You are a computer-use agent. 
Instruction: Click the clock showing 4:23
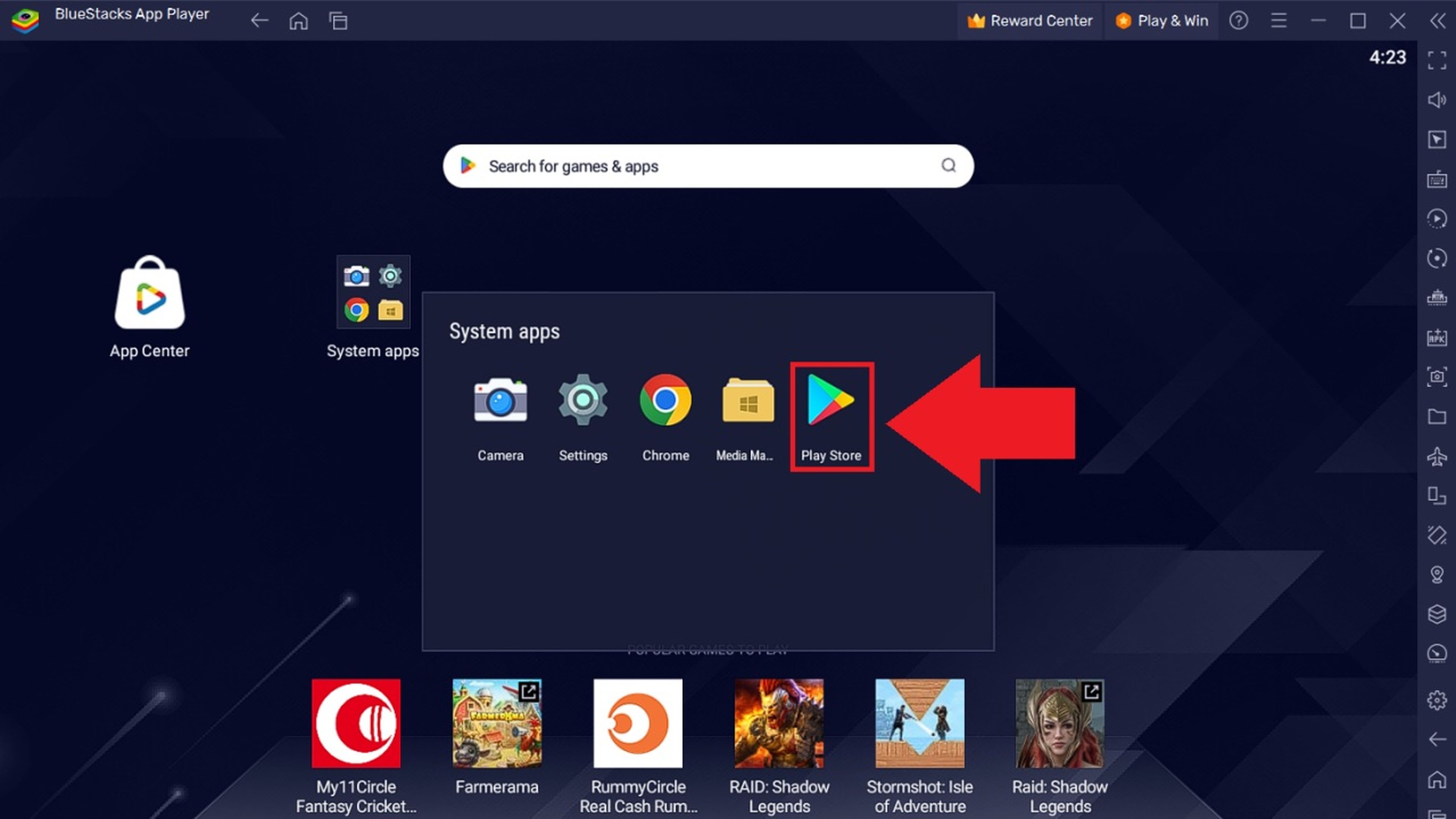[1387, 57]
